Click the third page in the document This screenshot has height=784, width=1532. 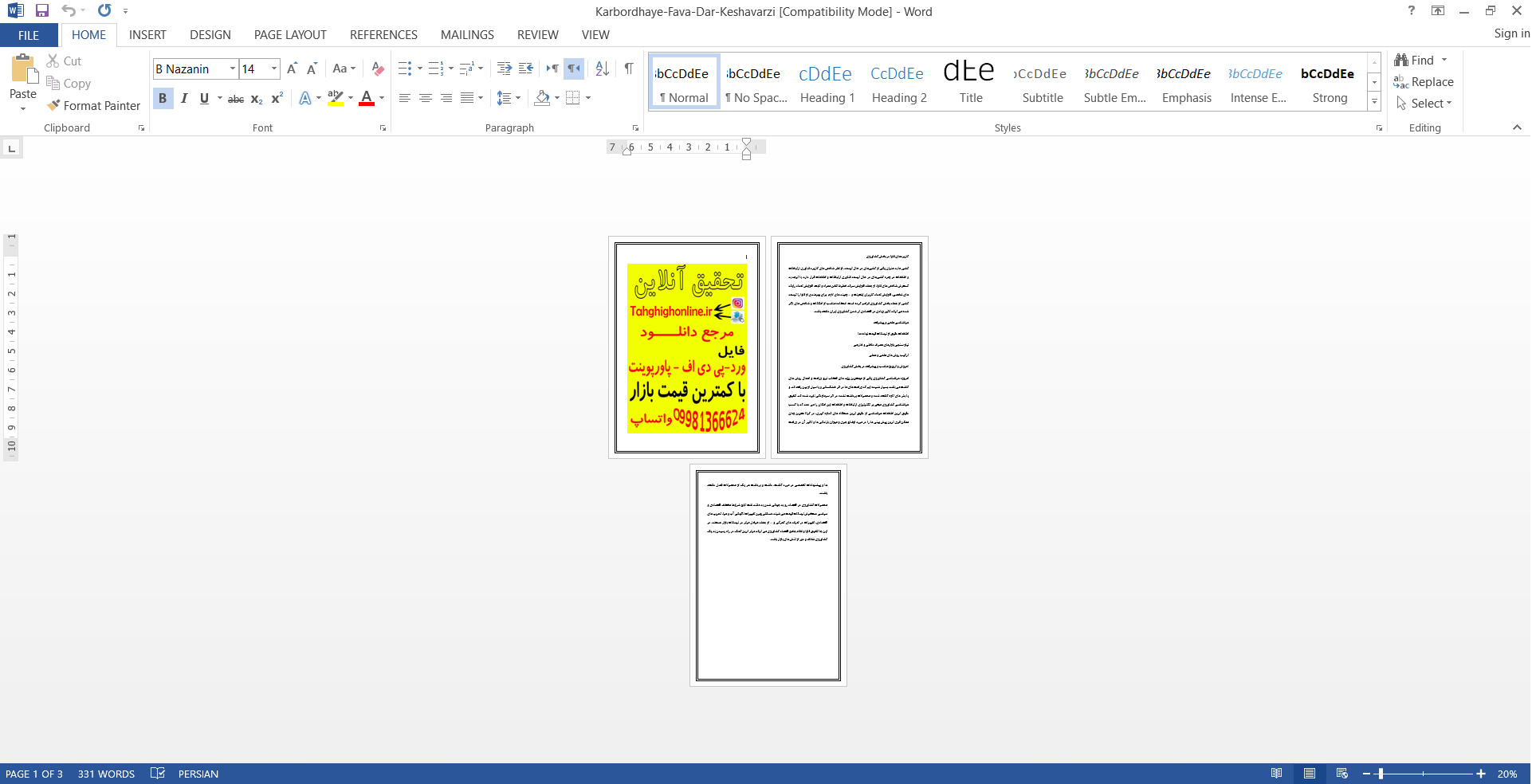[768, 575]
